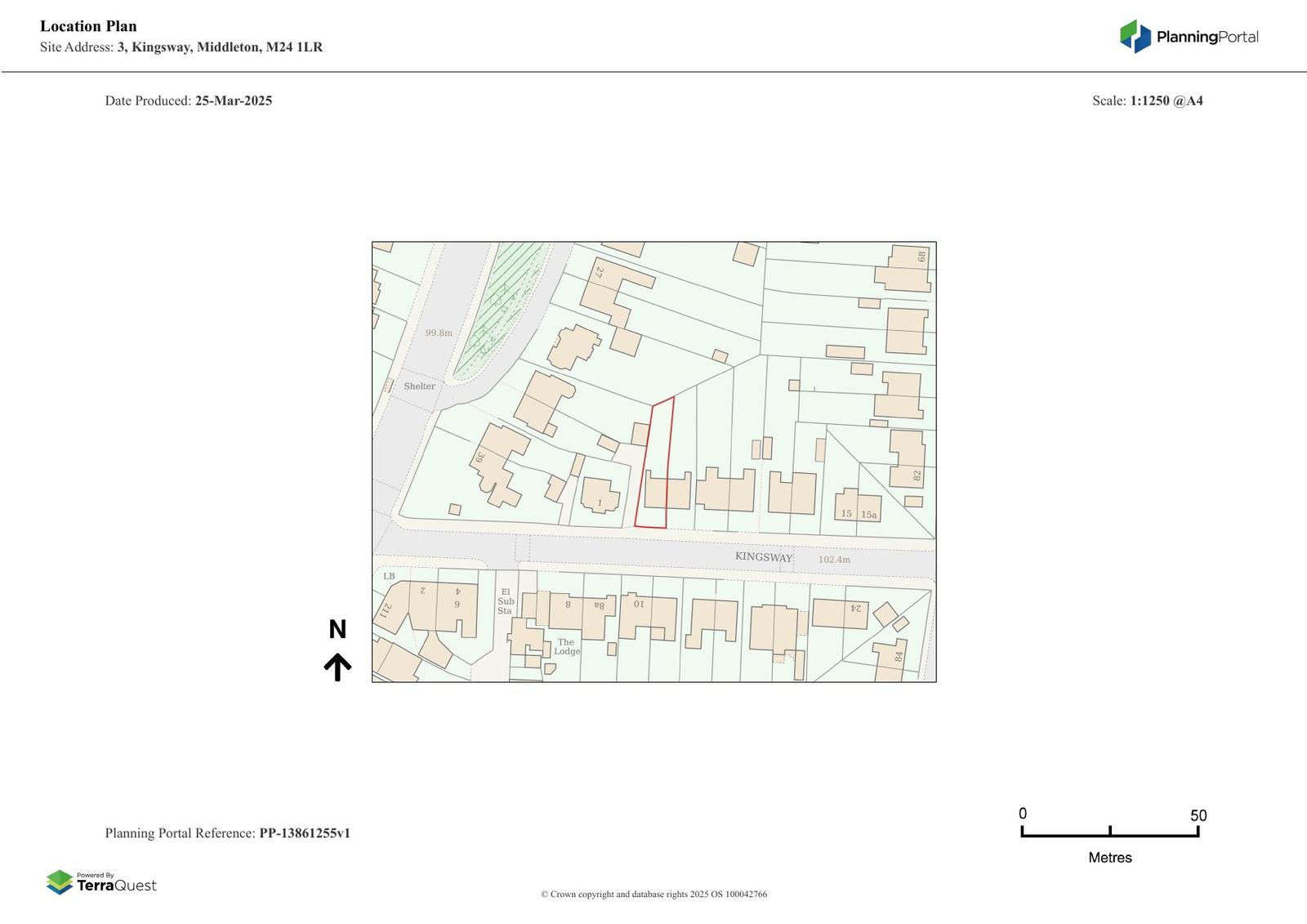Click the date produced 25-Mar-2025
This screenshot has height=924, width=1307.
(233, 100)
